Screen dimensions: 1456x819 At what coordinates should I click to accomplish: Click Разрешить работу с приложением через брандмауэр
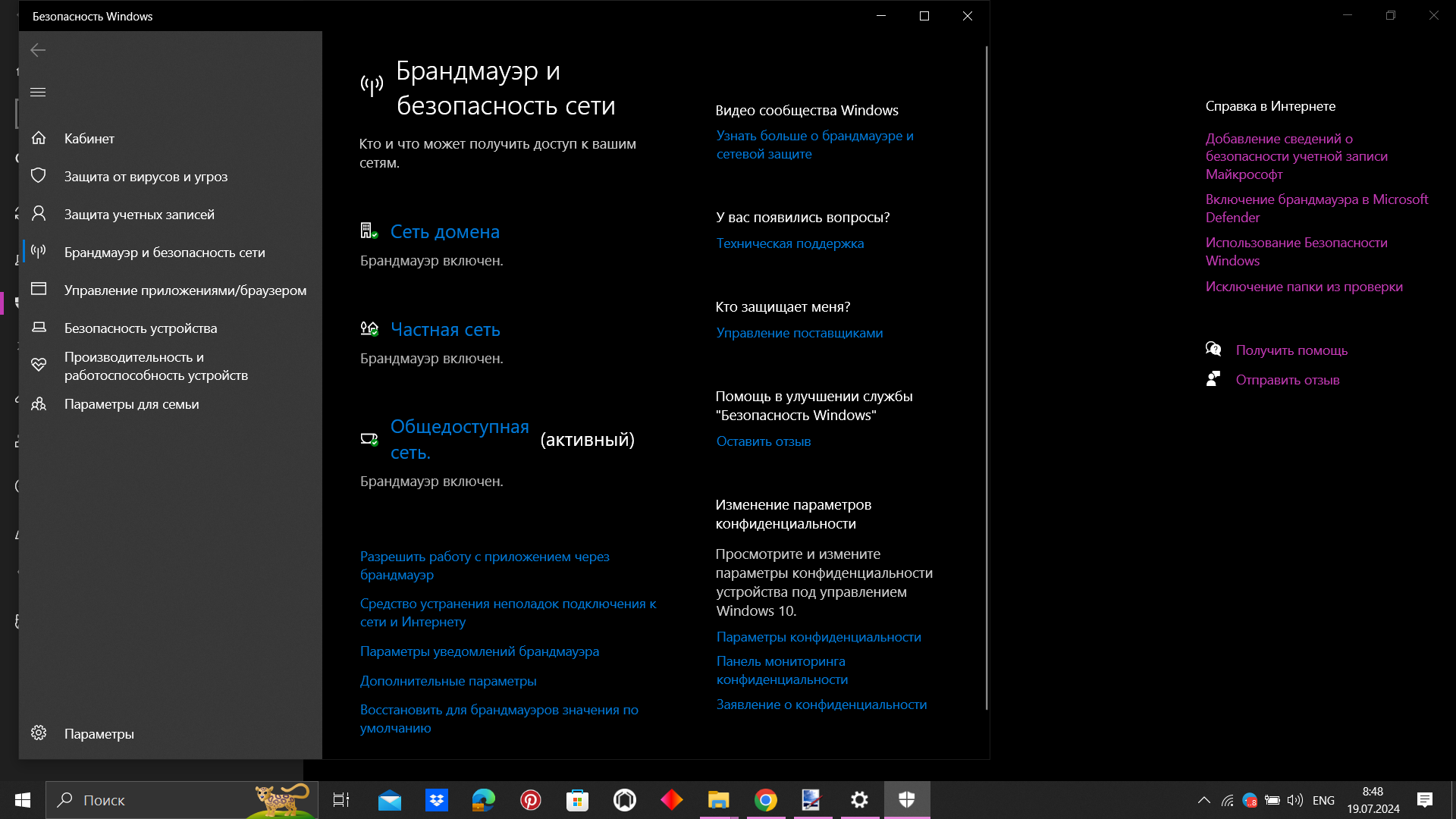click(x=485, y=565)
